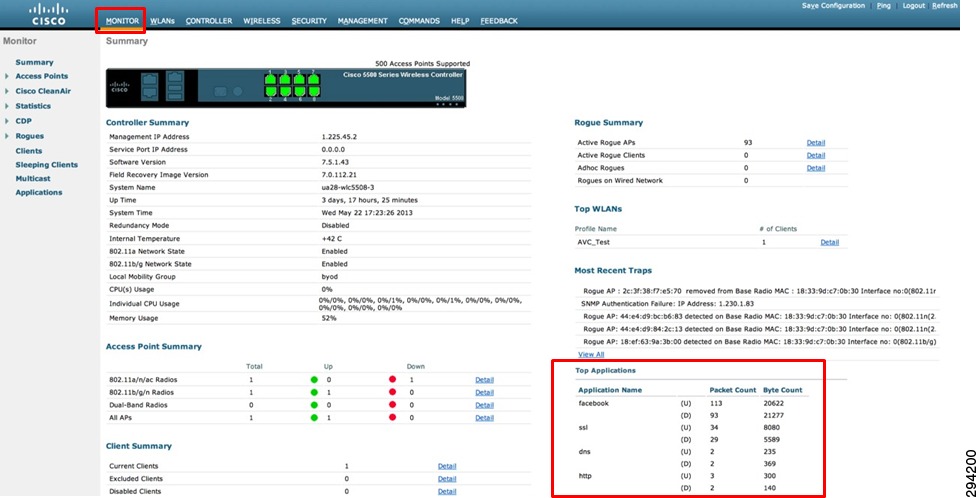Click the dns application name
Image resolution: width=977 pixels, height=498 pixels.
pos(584,451)
